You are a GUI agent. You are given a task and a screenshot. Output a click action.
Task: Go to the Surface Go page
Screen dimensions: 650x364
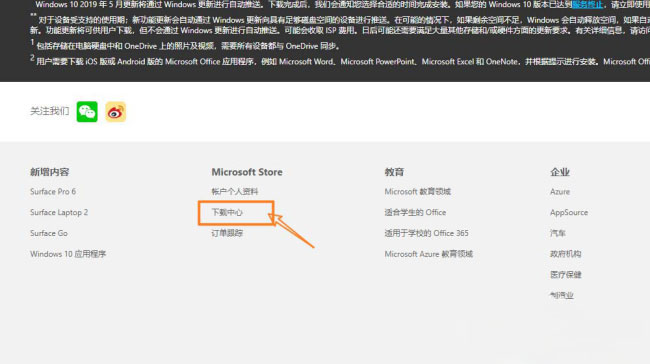click(x=49, y=233)
